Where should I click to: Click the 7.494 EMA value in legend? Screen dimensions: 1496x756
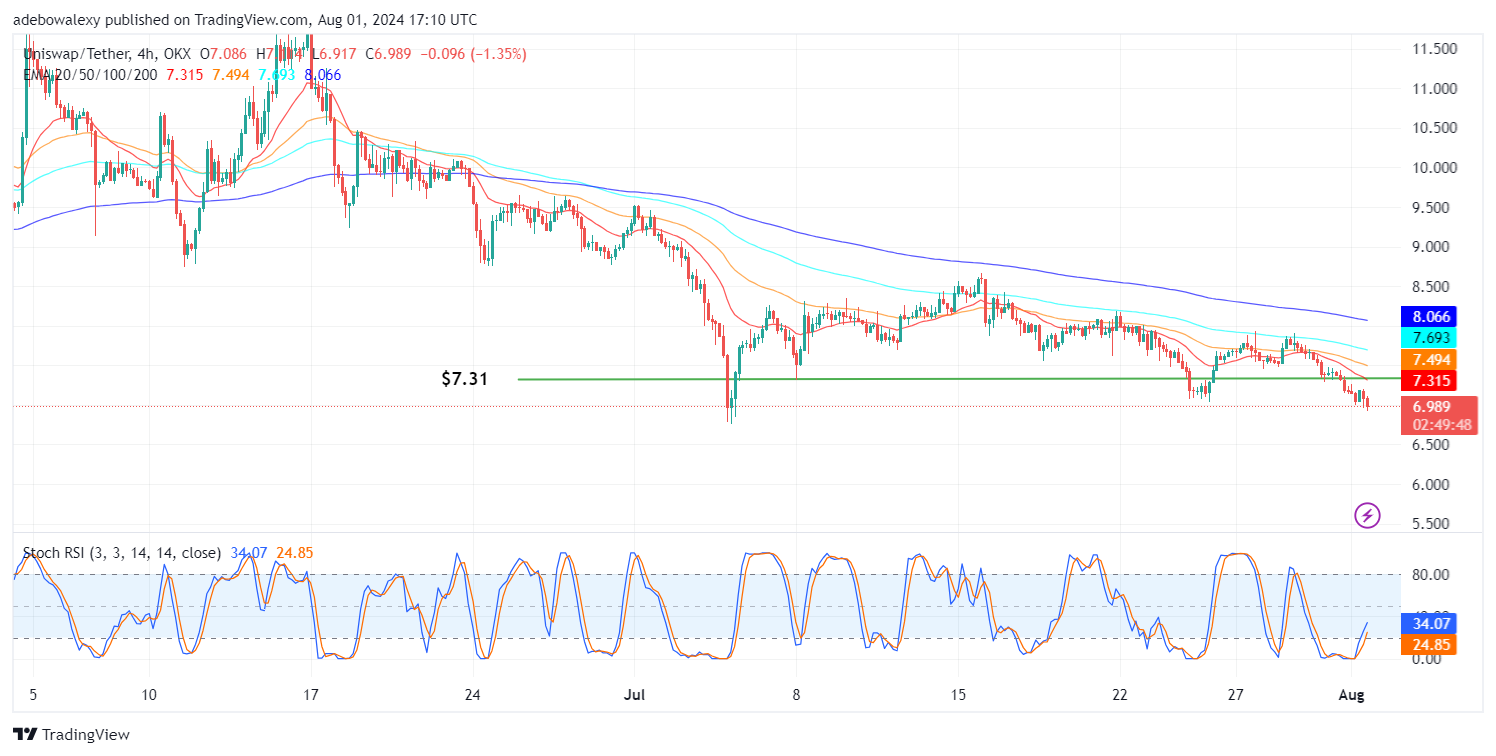(x=229, y=74)
